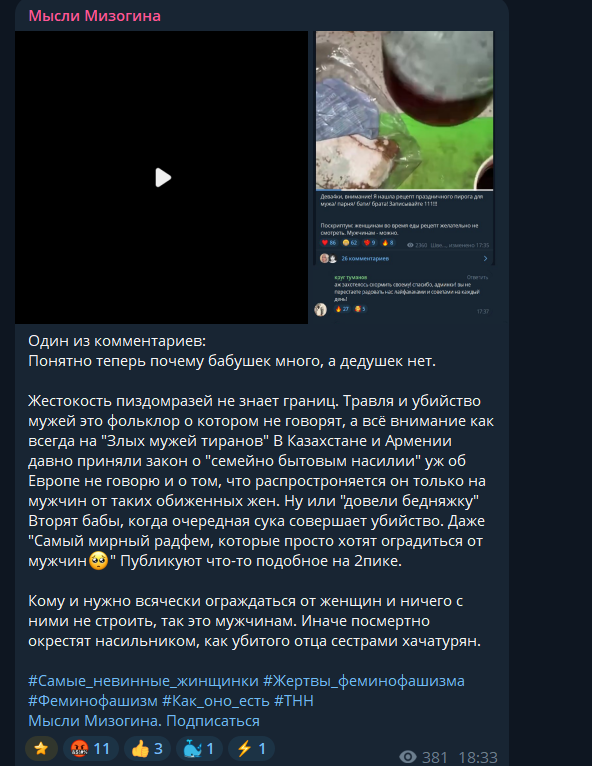Click the 18:33 post timestamp
Screen dimensions: 592x766
(x=478, y=757)
